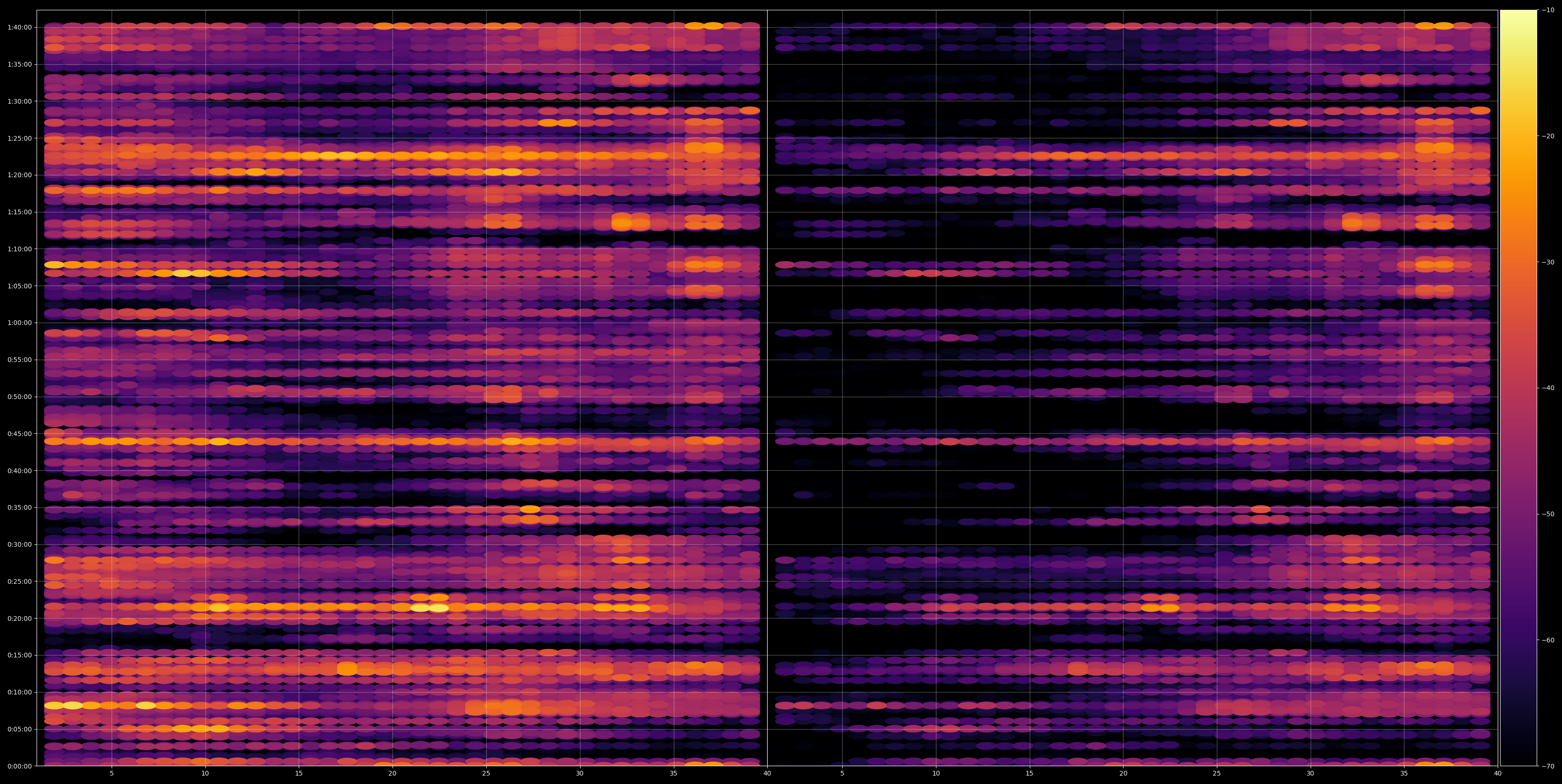Select the 1:20:00 time label
This screenshot has height=784, width=1562.
19,175
